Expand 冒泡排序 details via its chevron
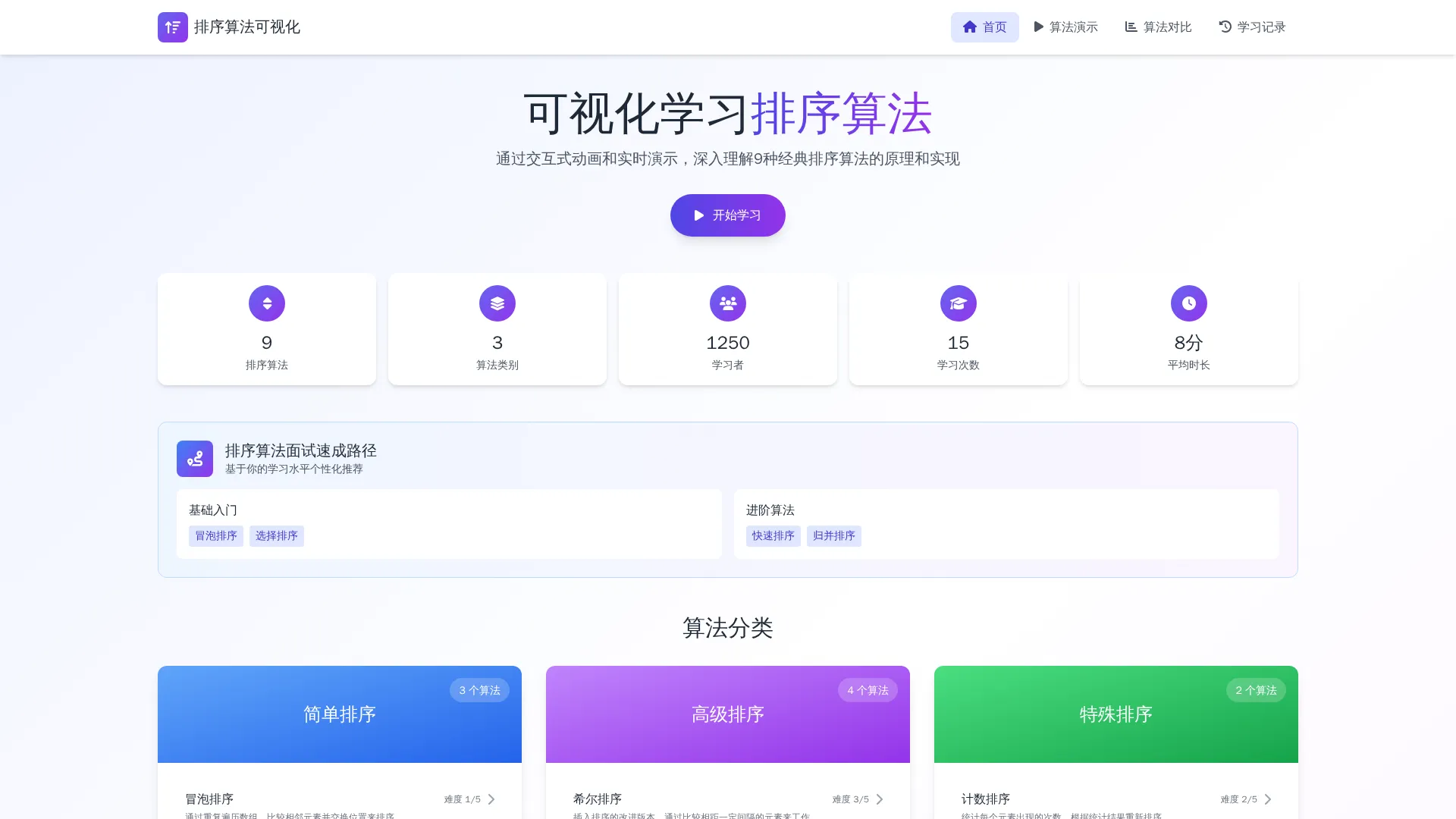This screenshot has height=819, width=1456. (491, 799)
